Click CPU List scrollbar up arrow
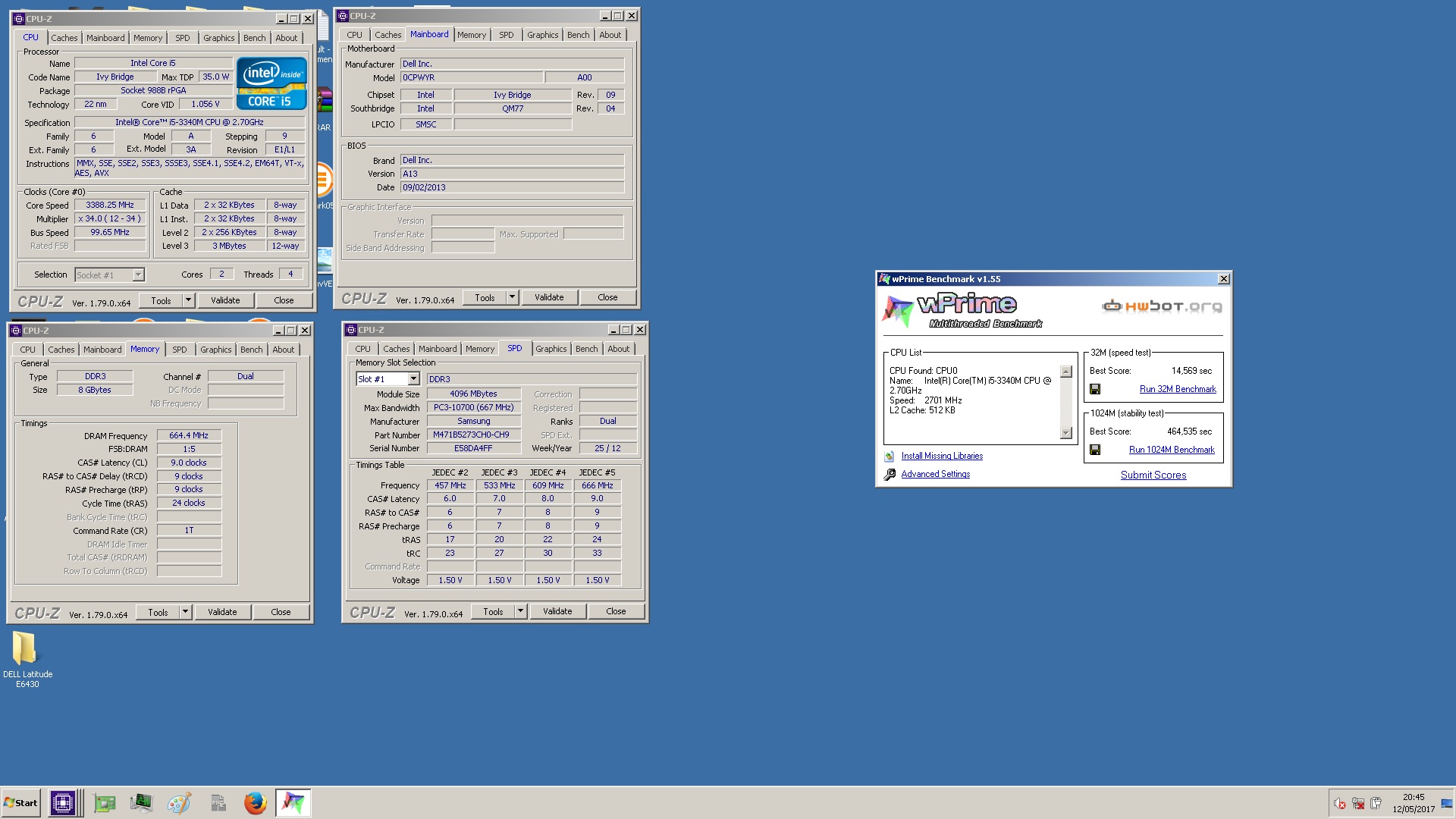The image size is (1456, 819). coord(1066,372)
